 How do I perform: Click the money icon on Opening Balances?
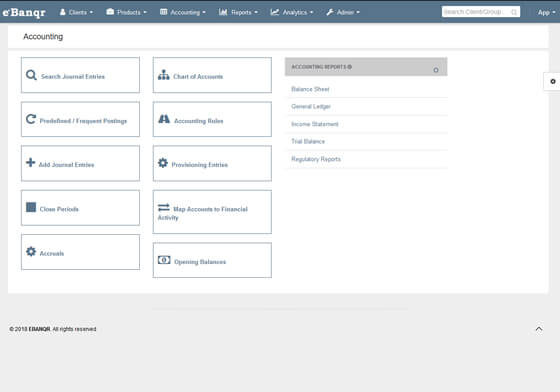pyautogui.click(x=164, y=260)
